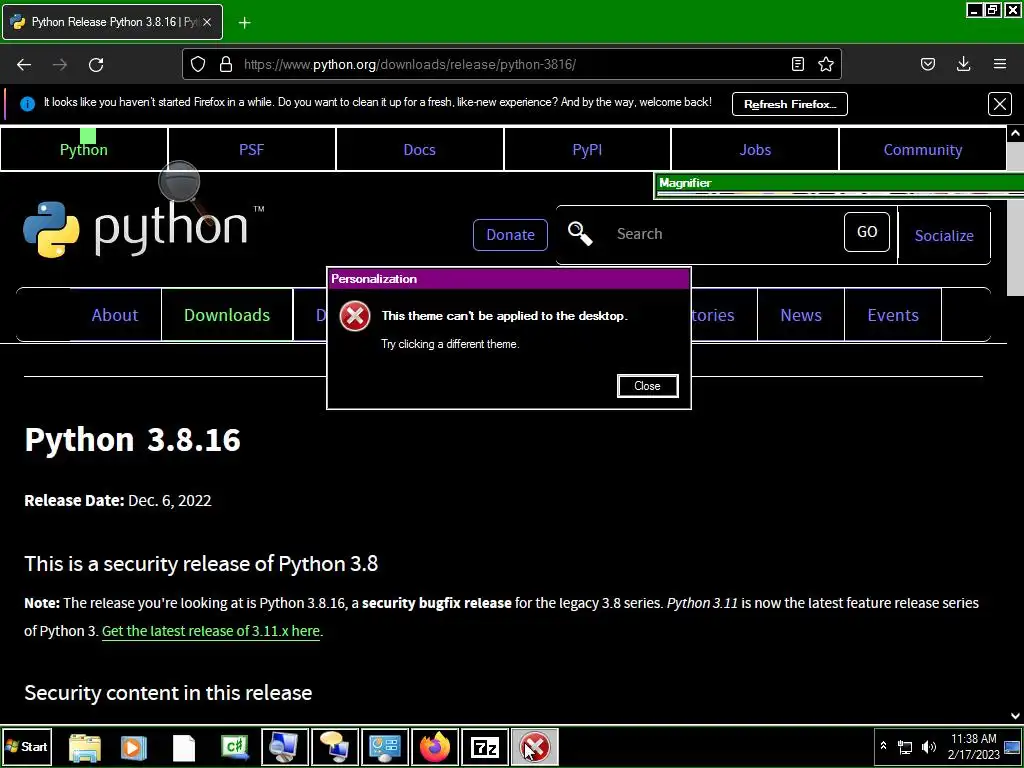Click the 'Release Date:' label text

click(74, 500)
